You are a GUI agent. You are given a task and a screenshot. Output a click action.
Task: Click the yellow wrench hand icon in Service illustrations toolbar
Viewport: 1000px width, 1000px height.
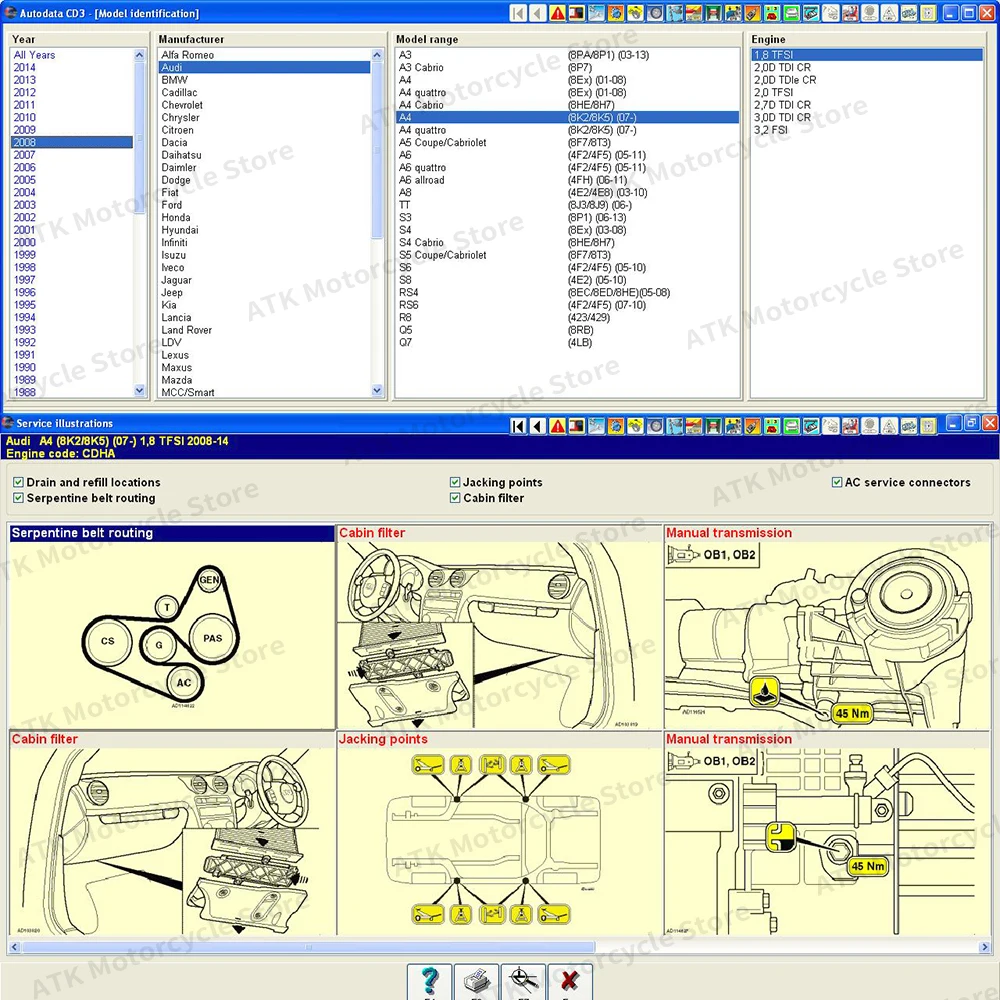pos(635,425)
